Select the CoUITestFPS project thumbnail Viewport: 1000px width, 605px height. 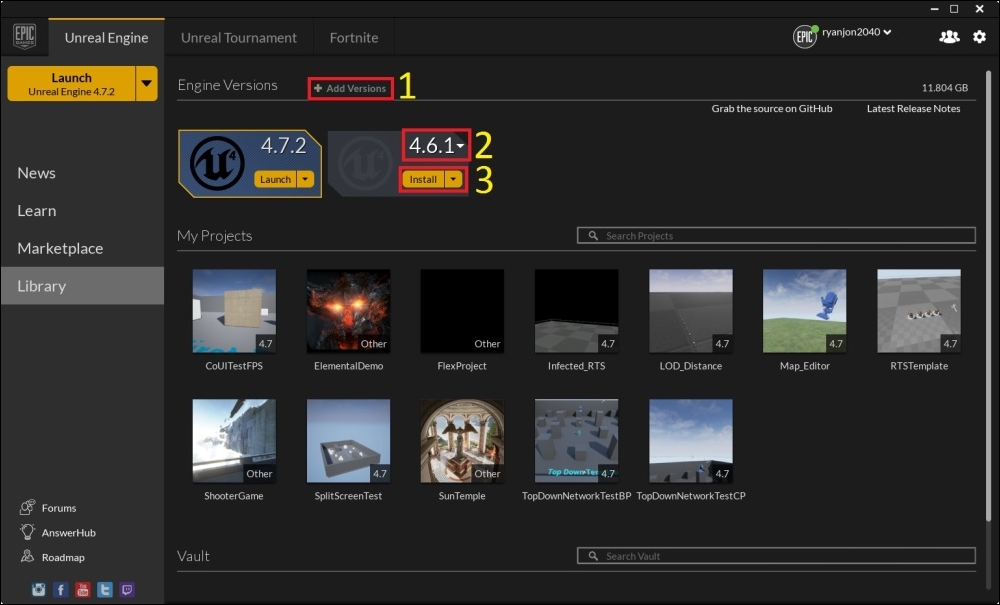pos(234,310)
